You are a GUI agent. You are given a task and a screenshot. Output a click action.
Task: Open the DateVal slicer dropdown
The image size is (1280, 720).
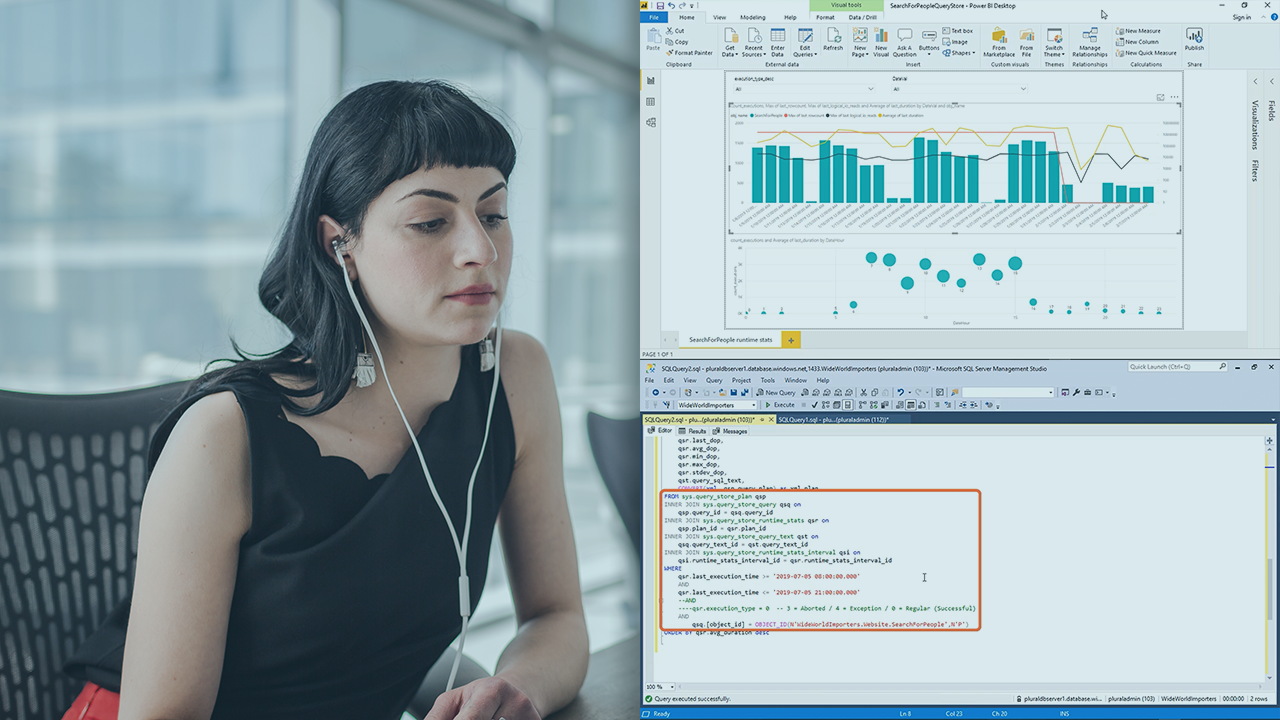pyautogui.click(x=1023, y=89)
